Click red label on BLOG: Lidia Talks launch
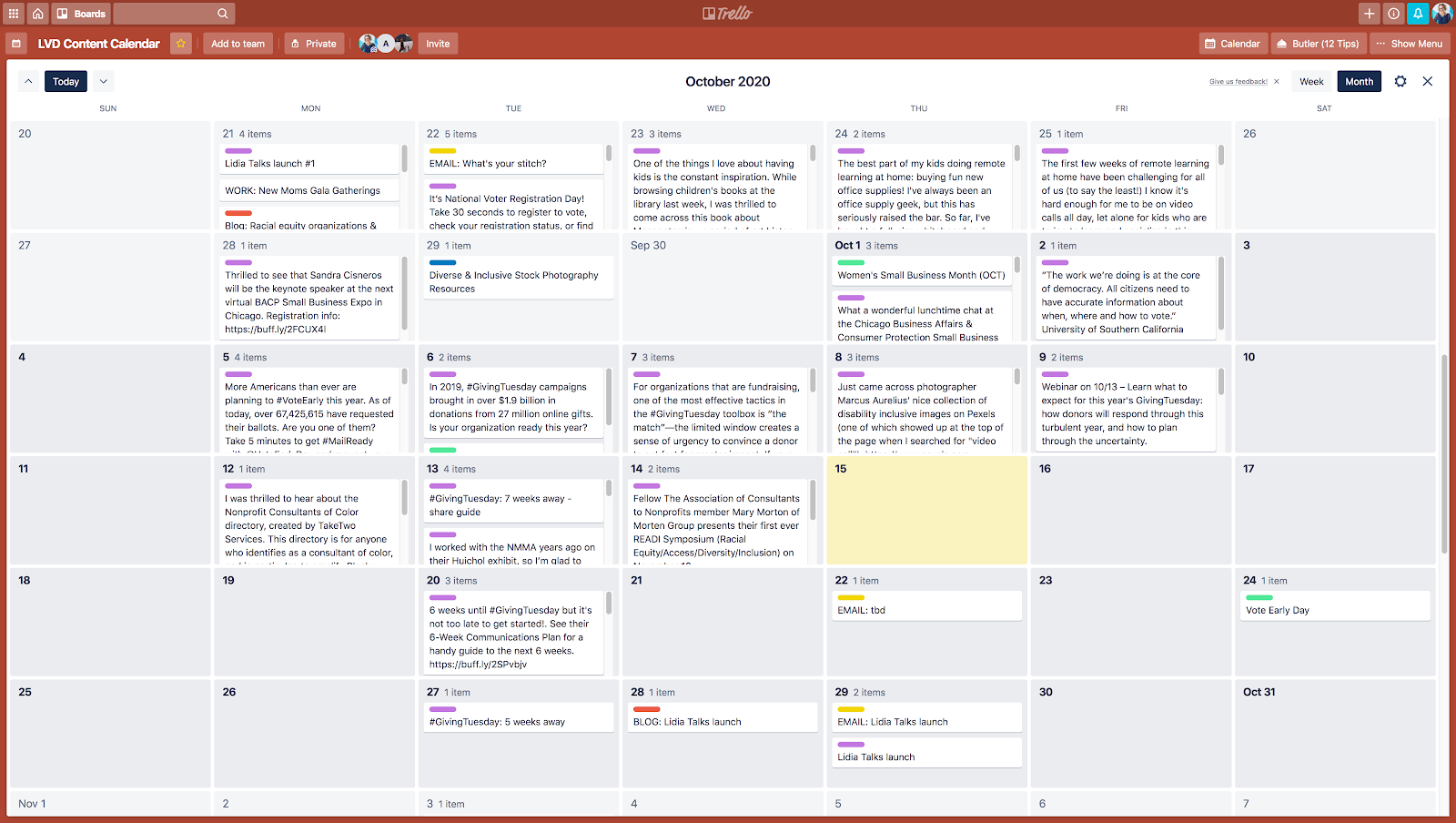The width and height of the screenshot is (1456, 823). [646, 709]
